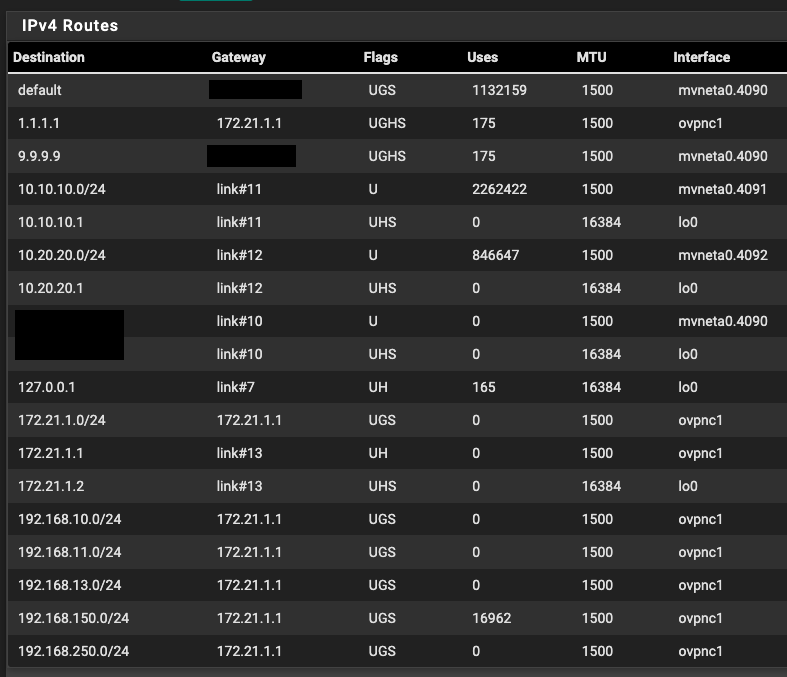Viewport: 787px width, 677px height.
Task: Click gateway 172.21.1.1 in 1.1.1.1 row
Action: [249, 123]
